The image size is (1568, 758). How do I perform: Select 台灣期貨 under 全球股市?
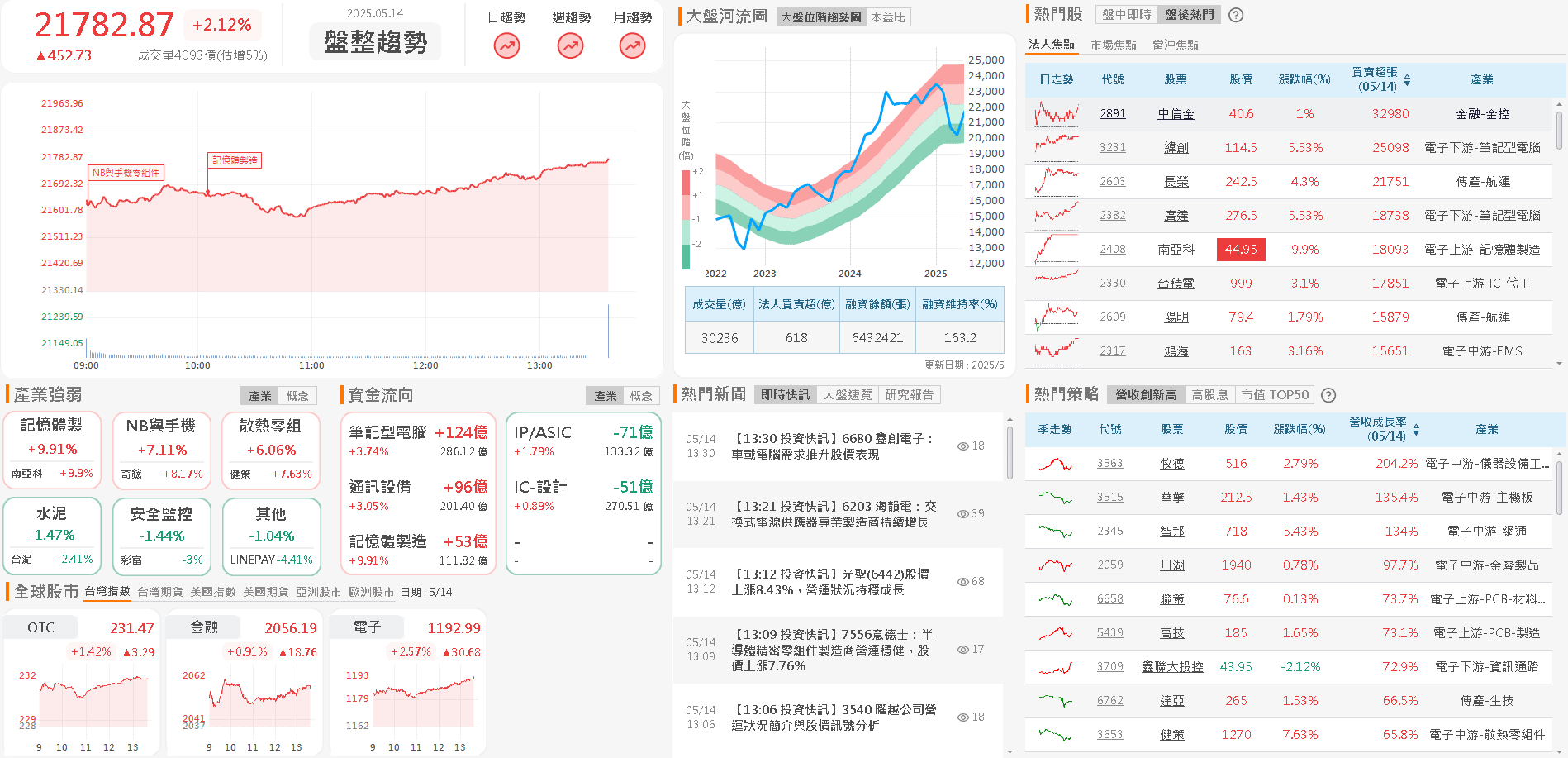[160, 592]
